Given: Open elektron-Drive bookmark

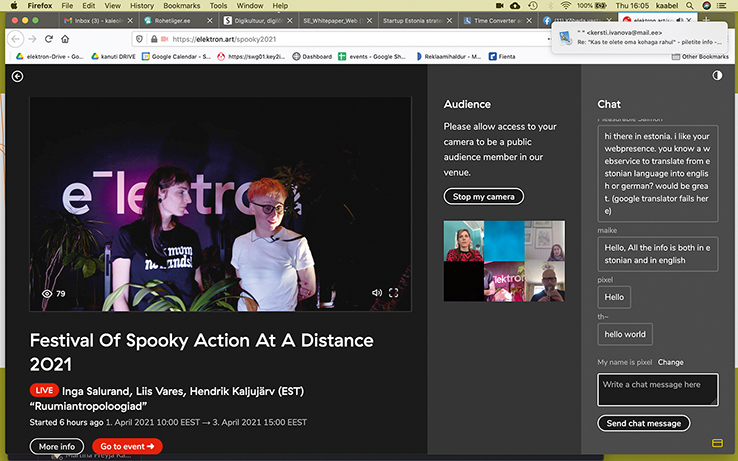Looking at the screenshot, I should pyautogui.click(x=50, y=57).
